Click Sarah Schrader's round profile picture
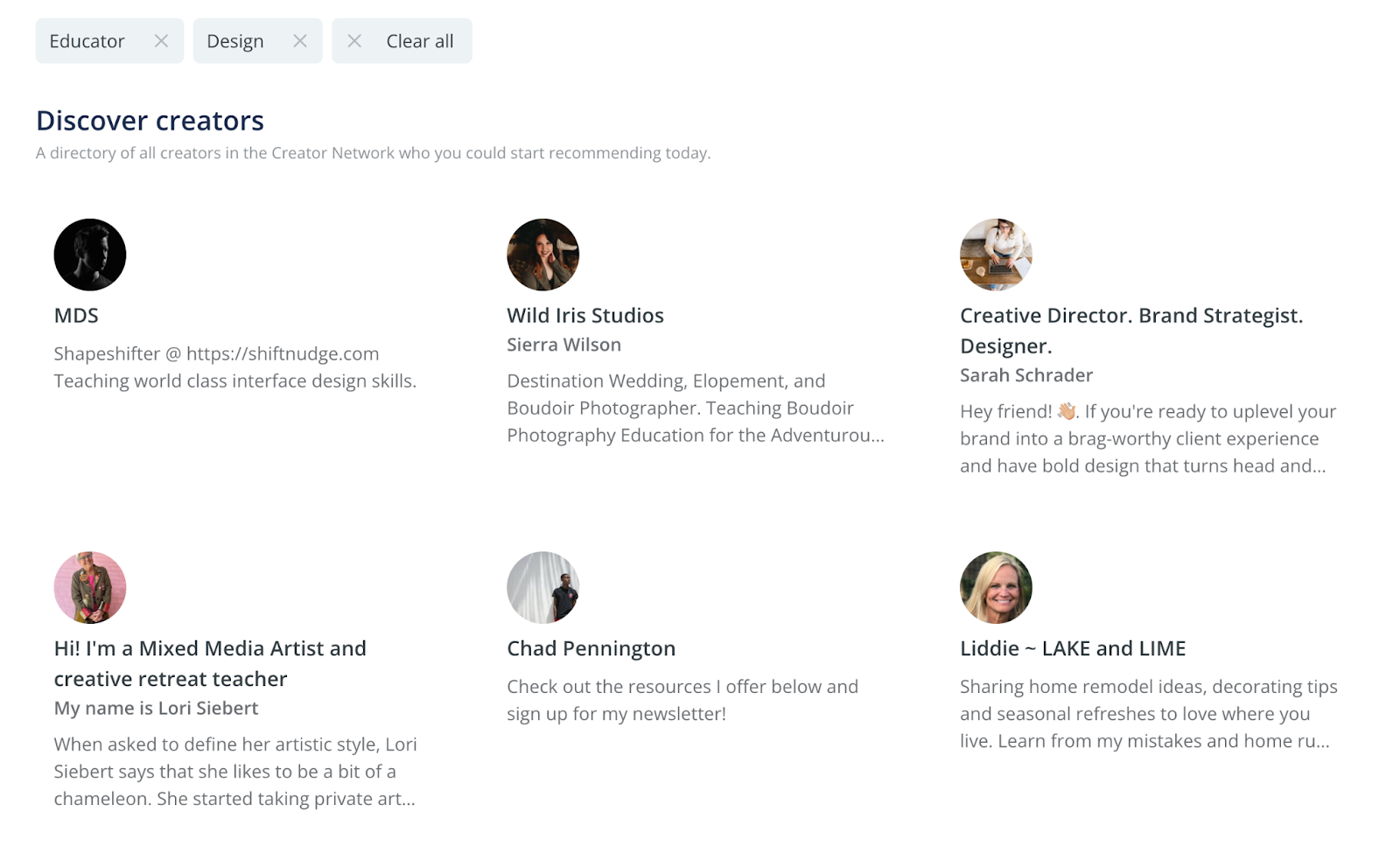This screenshot has width=1400, height=846. pos(996,255)
